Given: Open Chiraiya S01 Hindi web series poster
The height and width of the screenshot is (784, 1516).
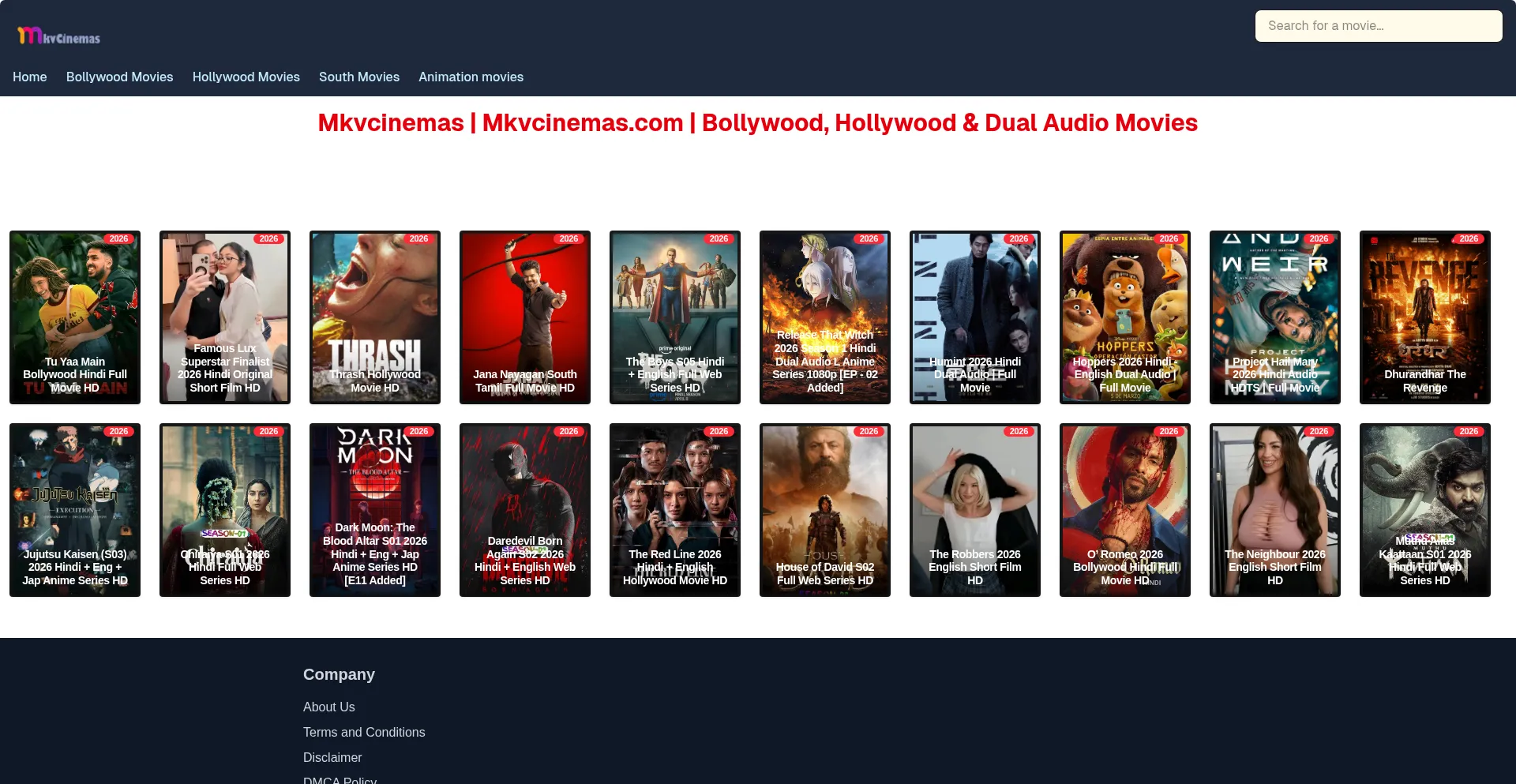Looking at the screenshot, I should [225, 510].
